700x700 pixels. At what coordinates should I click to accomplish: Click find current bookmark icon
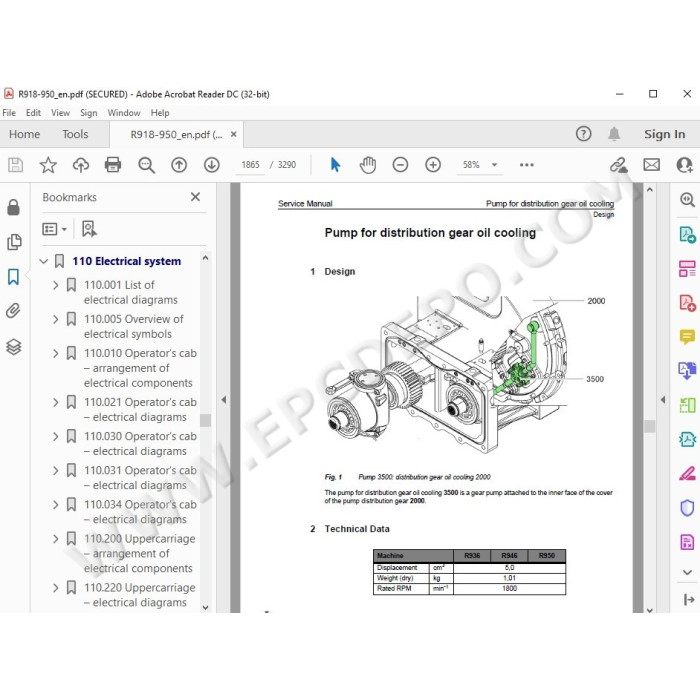[x=89, y=229]
